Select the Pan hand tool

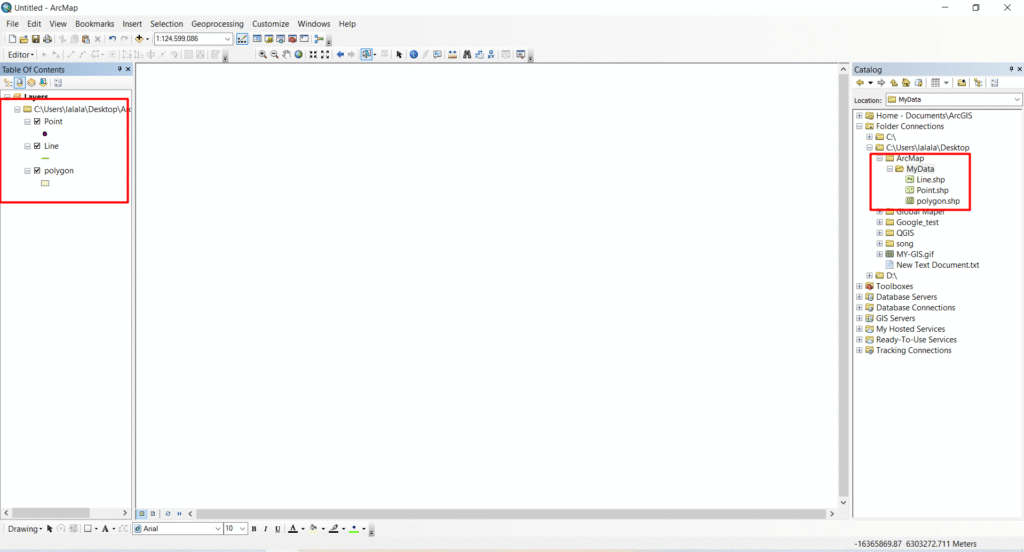coord(286,55)
